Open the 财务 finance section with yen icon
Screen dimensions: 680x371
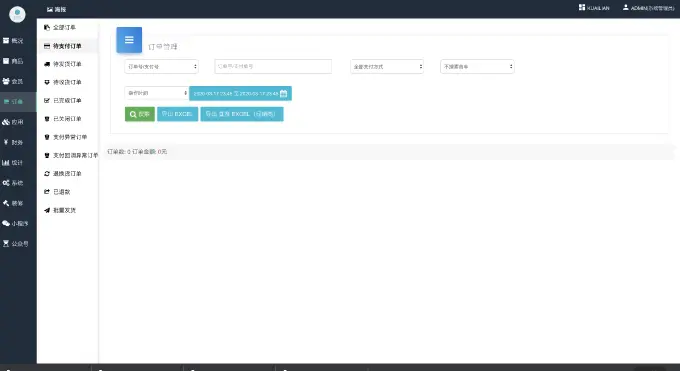pos(13,142)
